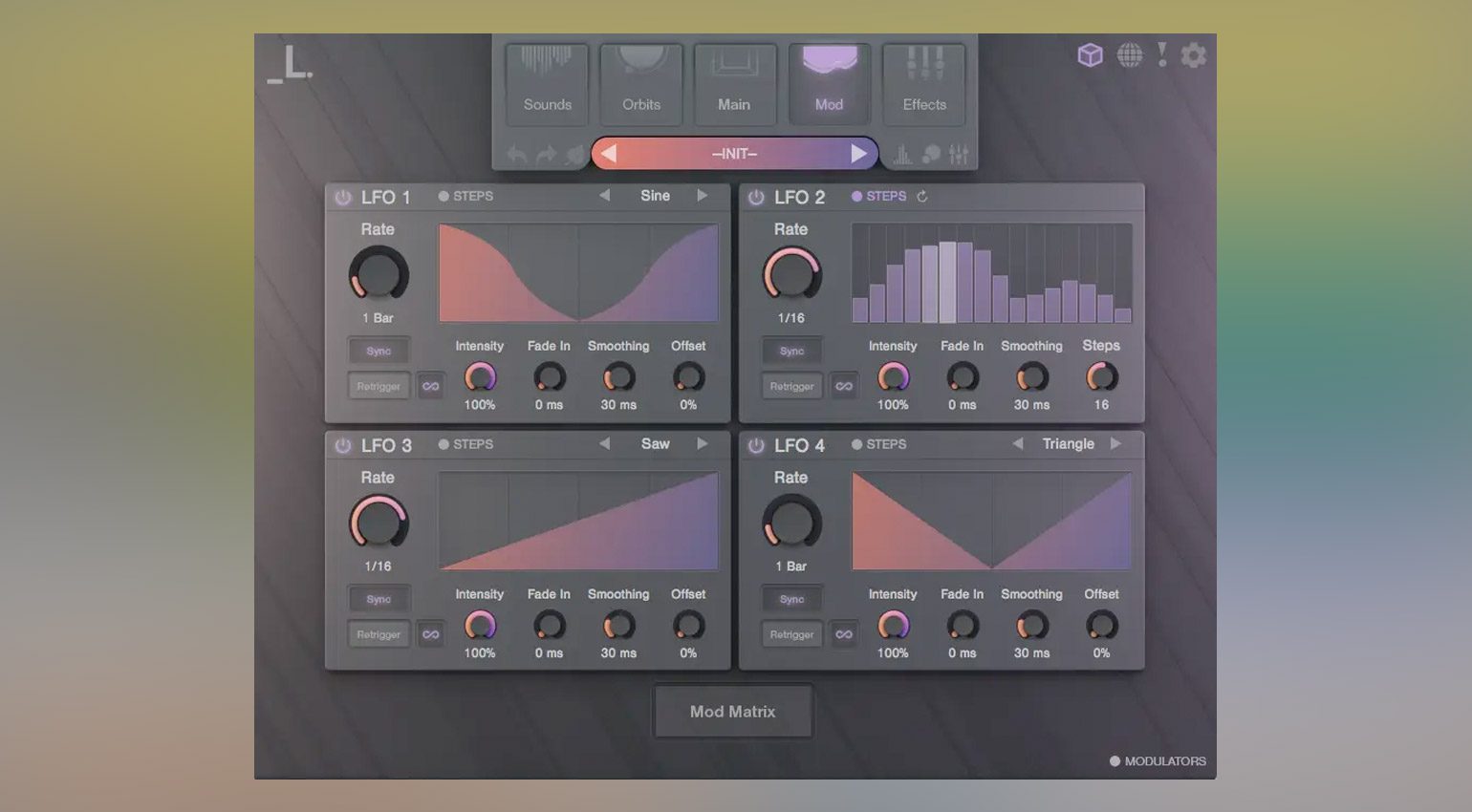
Task: Click the blob randomize icon next to preset
Action: coord(931,154)
